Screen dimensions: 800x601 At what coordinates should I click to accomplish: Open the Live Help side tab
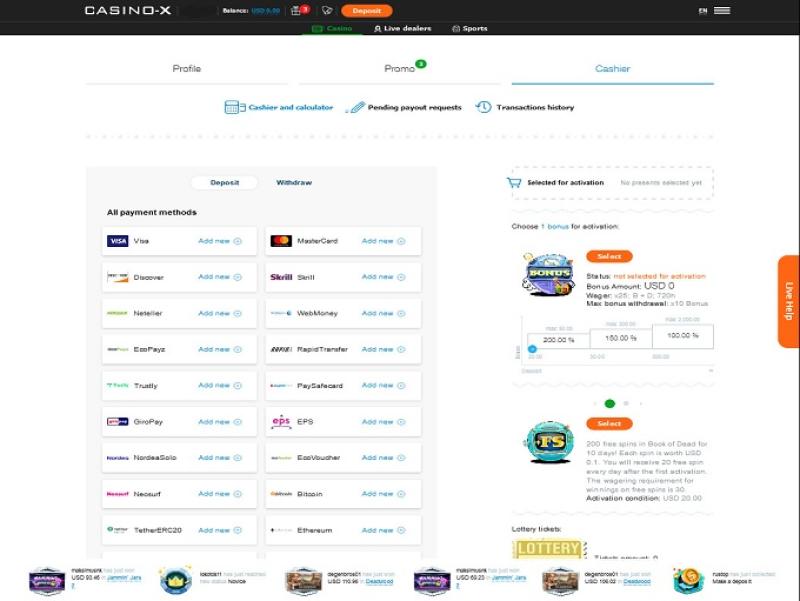789,301
